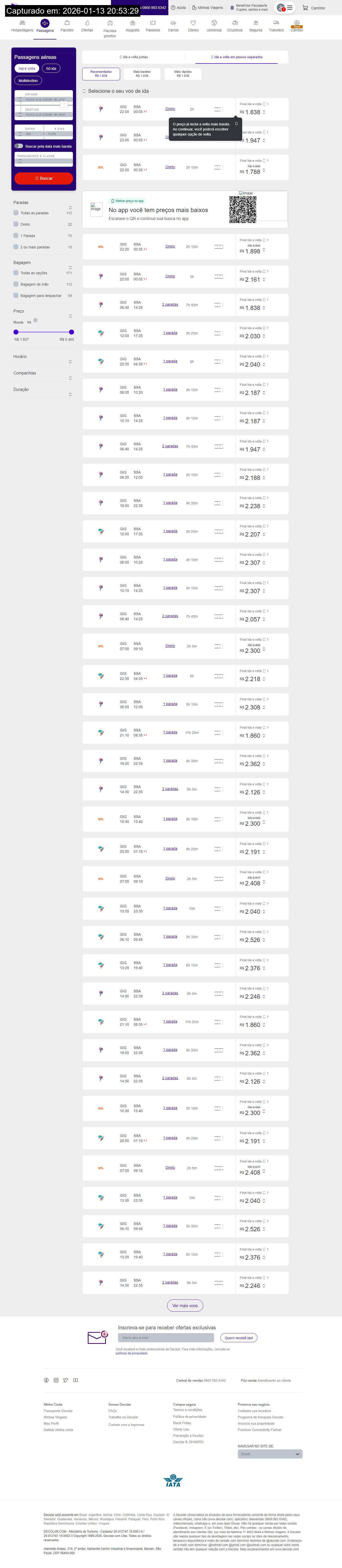
Task: Open the YouTube icon in footer
Action: (76, 1380)
